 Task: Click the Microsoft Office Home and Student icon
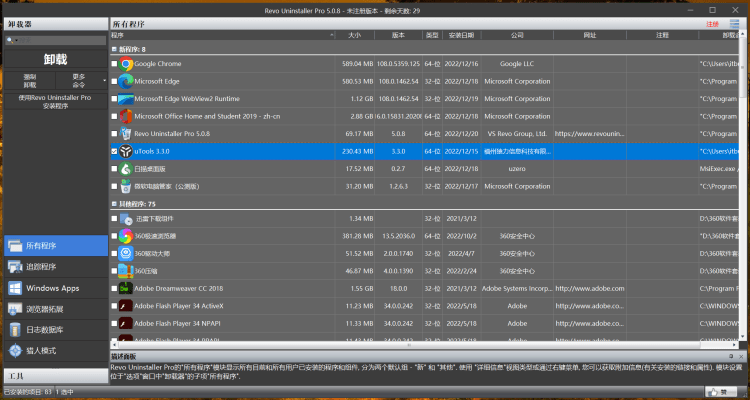[x=126, y=116]
